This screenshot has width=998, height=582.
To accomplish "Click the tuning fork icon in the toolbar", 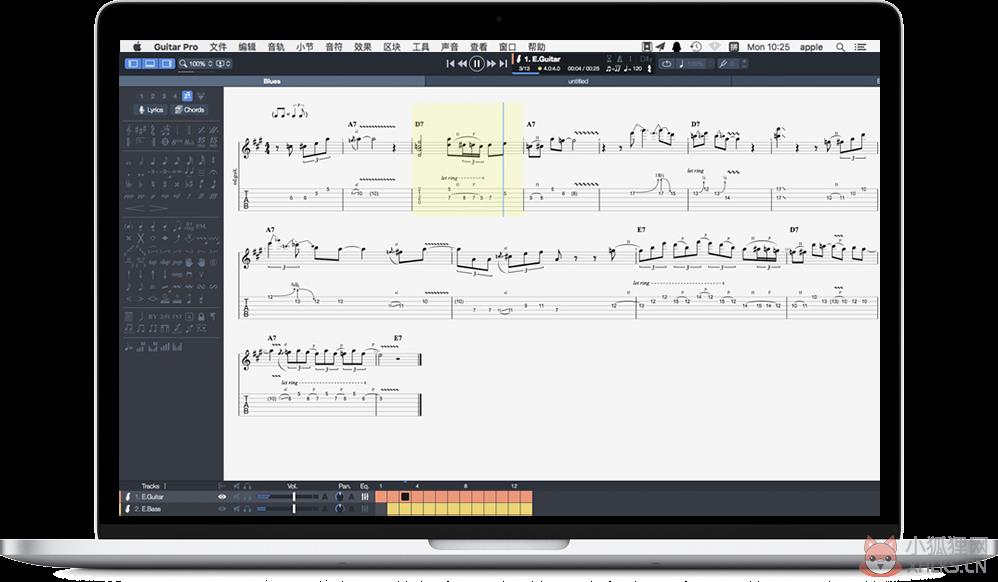I will pyautogui.click(x=723, y=64).
